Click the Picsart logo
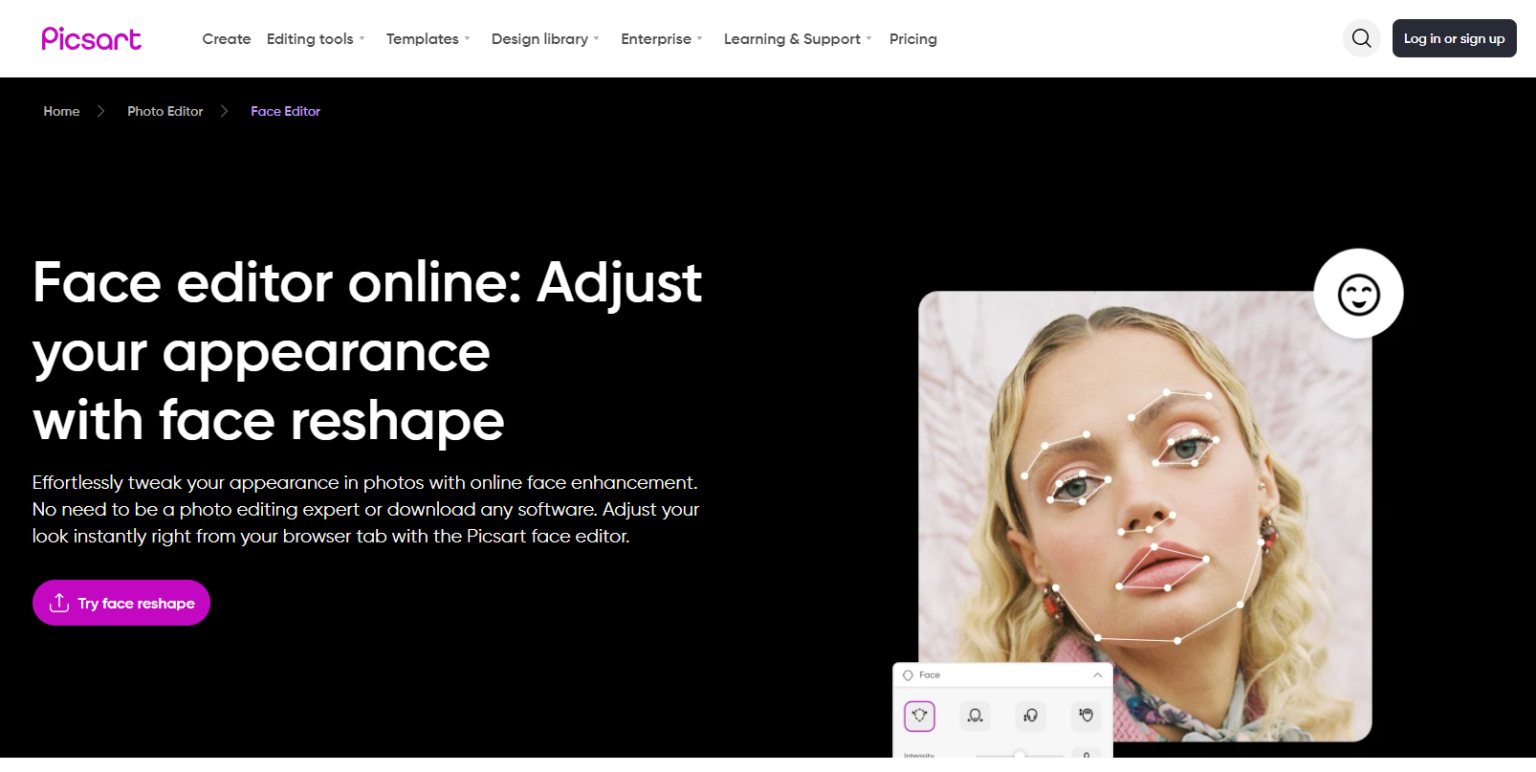Screen dimensions: 1536x772 pyautogui.click(x=91, y=38)
